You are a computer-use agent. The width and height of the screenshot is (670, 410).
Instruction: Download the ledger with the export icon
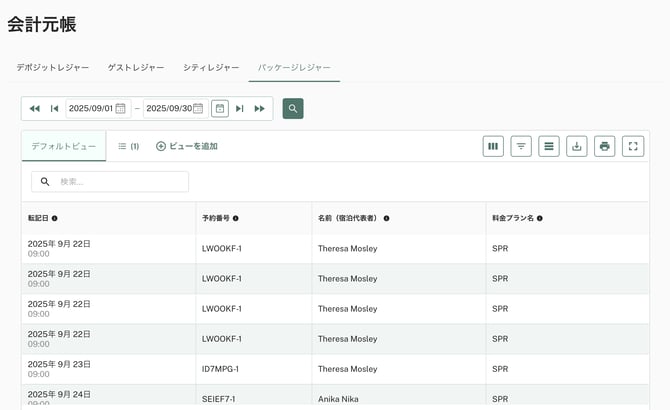point(577,147)
